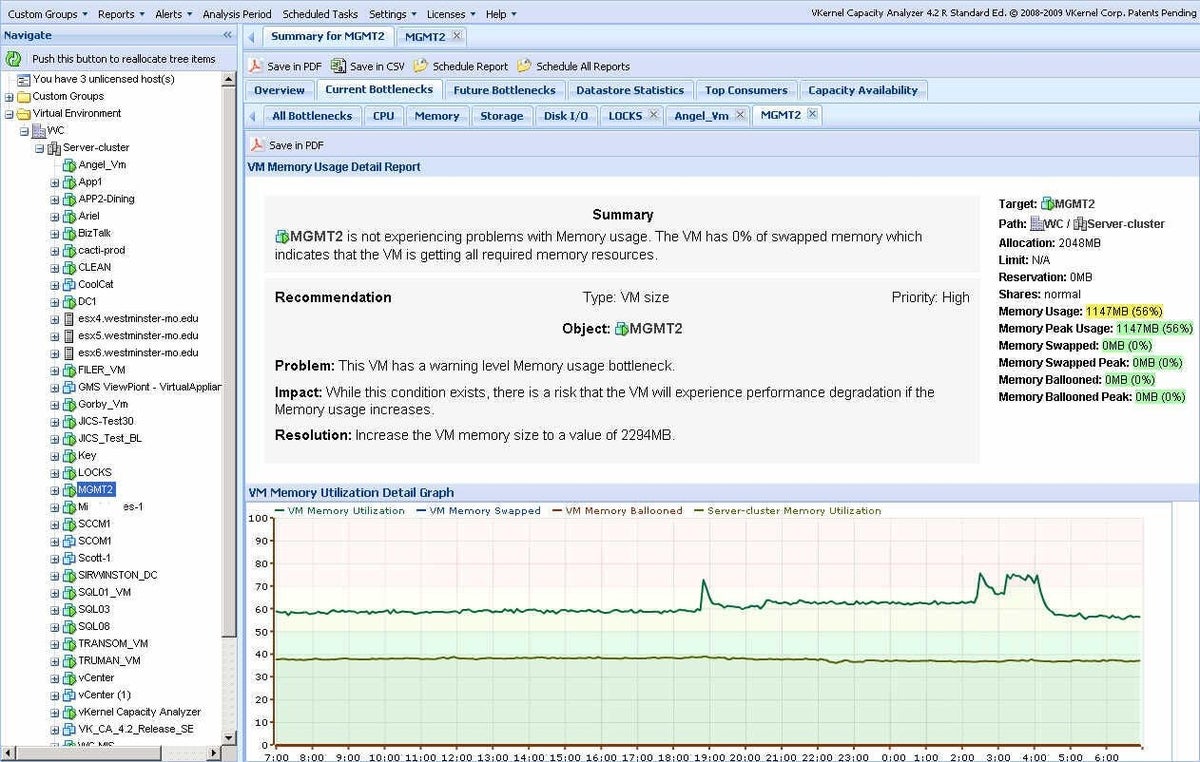Viewport: 1200px width, 762px height.
Task: Click the Virtual Environment folder icon in the tree
Action: pos(24,114)
